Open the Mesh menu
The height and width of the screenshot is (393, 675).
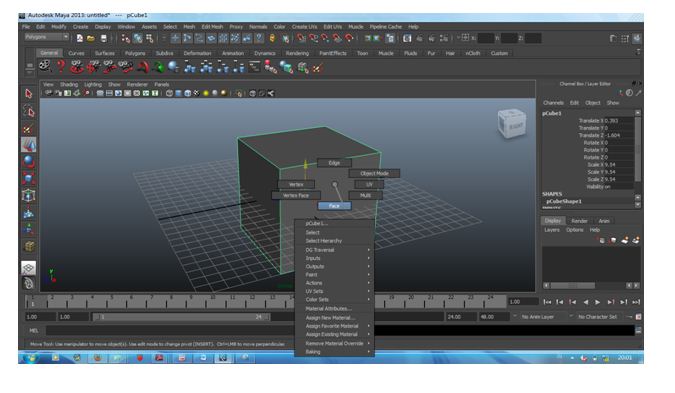pos(189,27)
